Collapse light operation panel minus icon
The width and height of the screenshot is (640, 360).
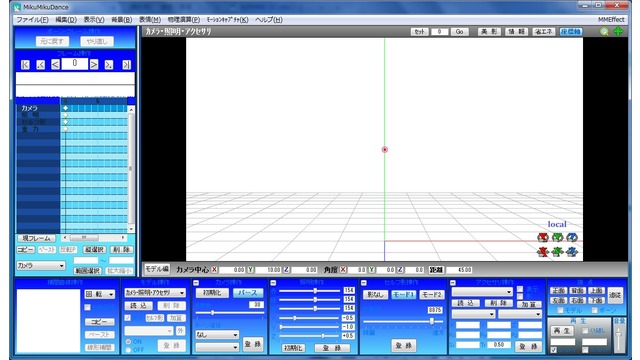point(273,283)
